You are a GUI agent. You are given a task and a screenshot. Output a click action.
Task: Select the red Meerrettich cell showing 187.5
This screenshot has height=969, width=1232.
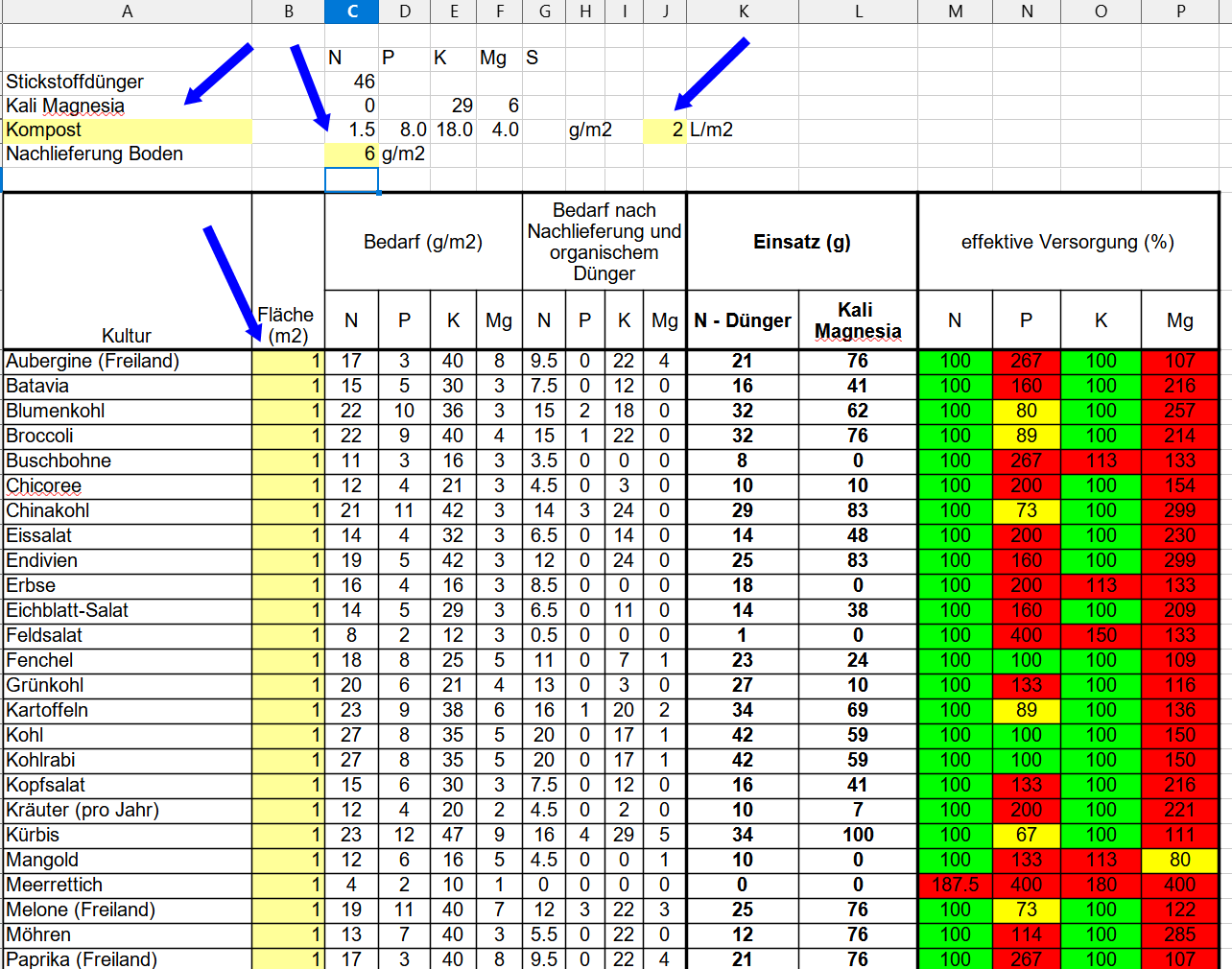pos(955,885)
